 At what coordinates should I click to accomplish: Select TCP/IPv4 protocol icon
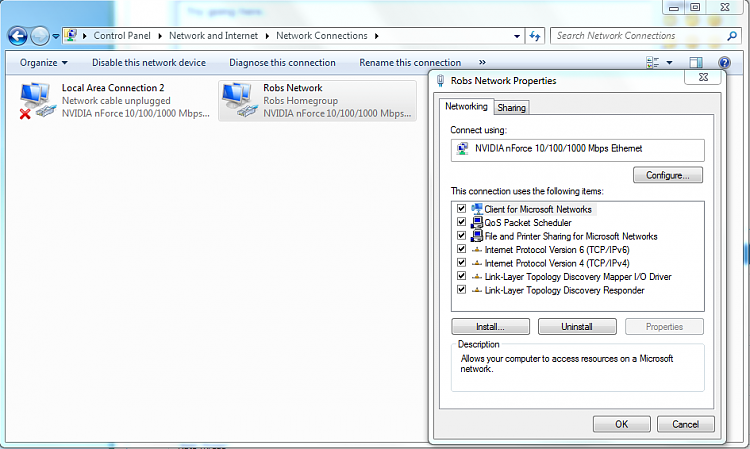476,263
